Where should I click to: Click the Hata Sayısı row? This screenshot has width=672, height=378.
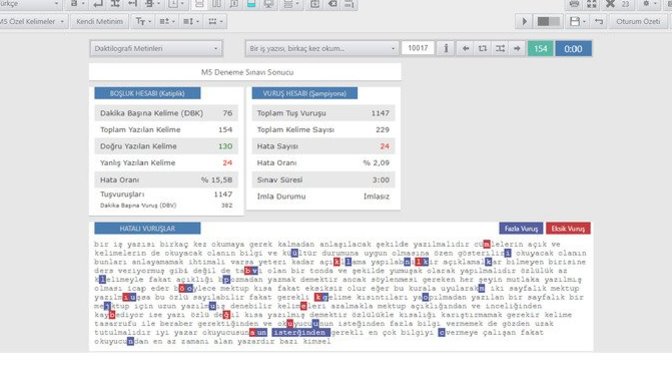323,146
